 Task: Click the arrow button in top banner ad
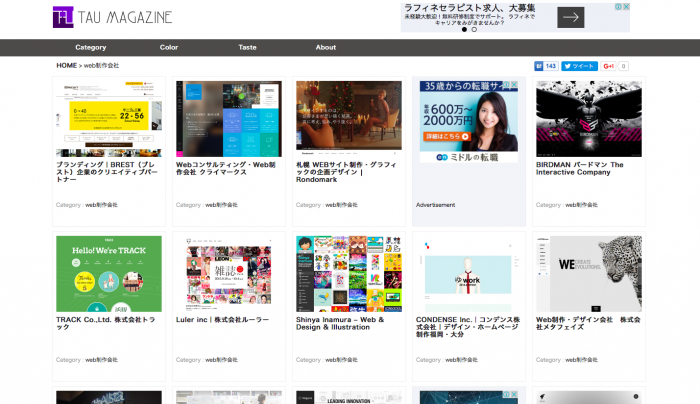click(571, 17)
